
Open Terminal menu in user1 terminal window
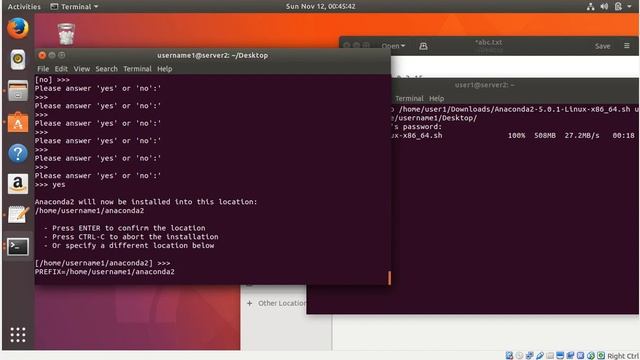[x=409, y=98]
